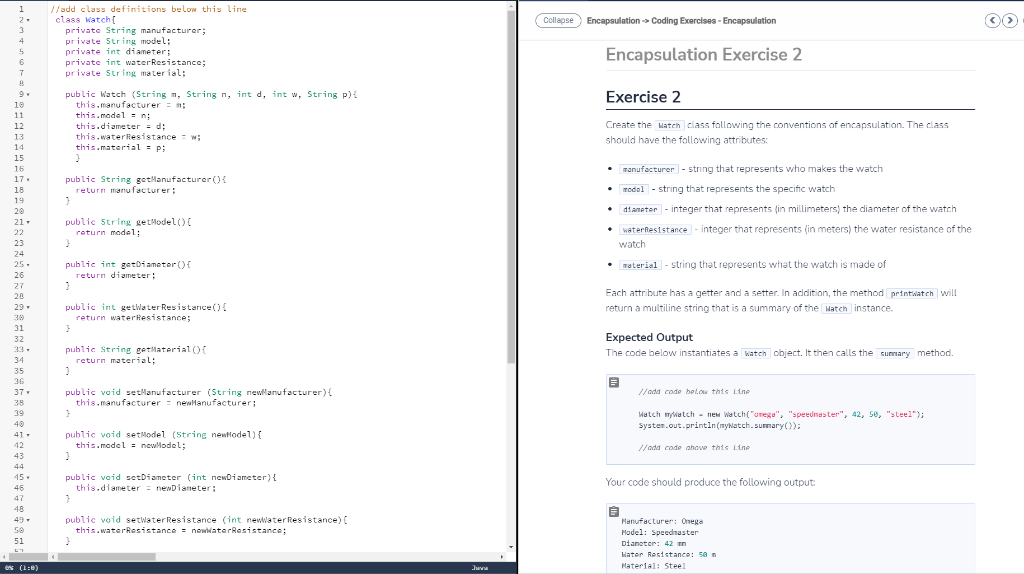
Task: Copy the expected output block icon
Action: click(614, 511)
